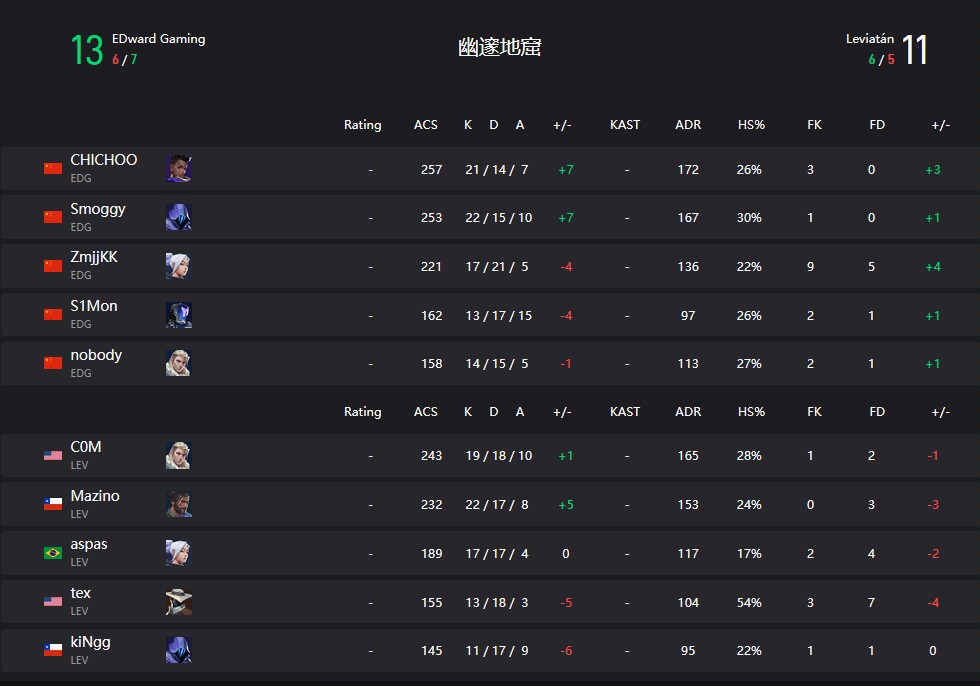Click tex's Cypher agent icon

tap(179, 602)
